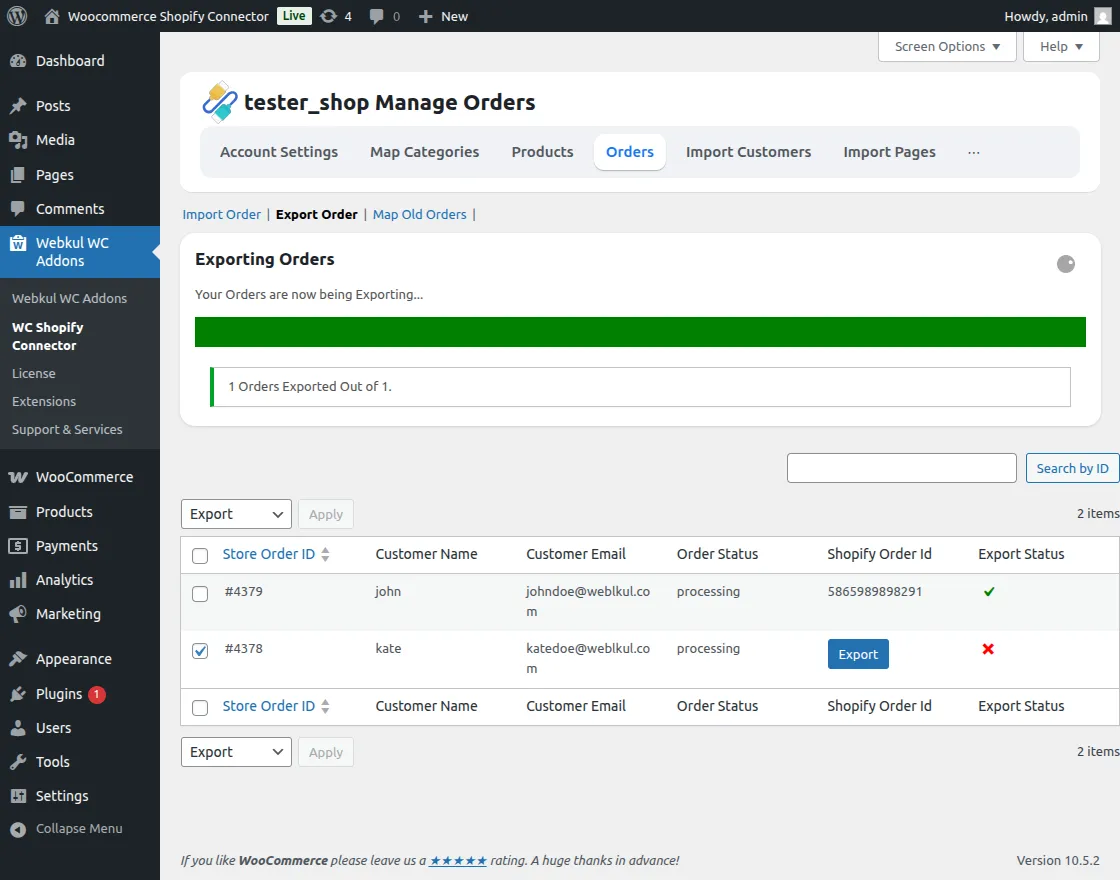Viewport: 1120px width, 880px height.
Task: Click the green export progress bar
Action: (640, 332)
